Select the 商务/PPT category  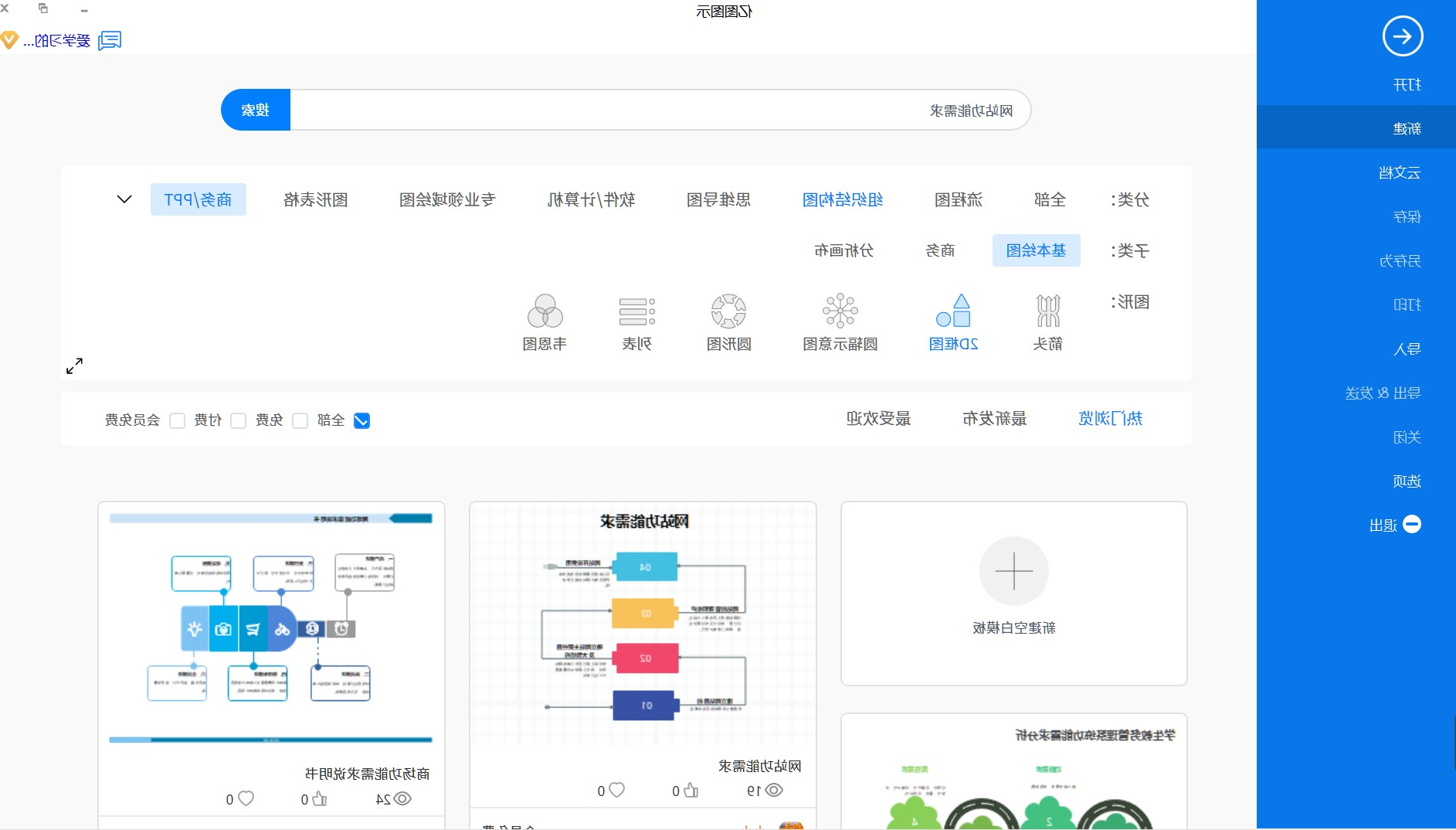pos(198,199)
